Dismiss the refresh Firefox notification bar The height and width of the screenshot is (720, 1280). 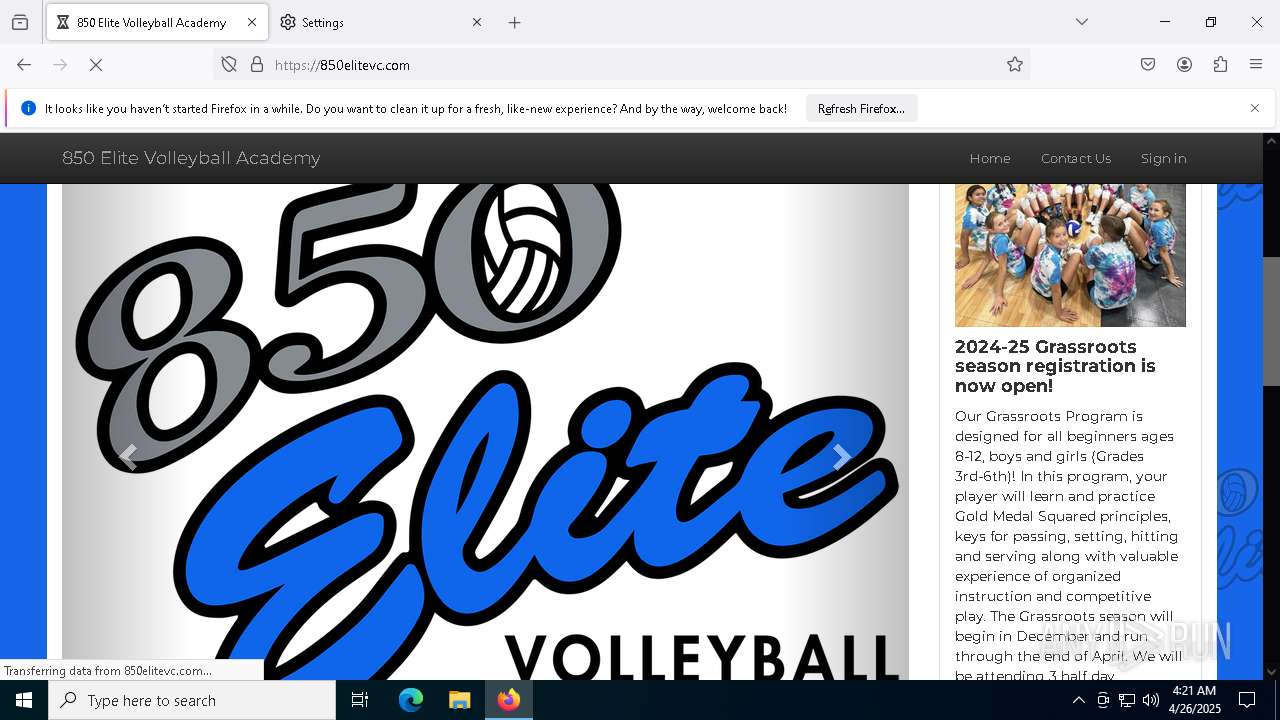click(1255, 108)
